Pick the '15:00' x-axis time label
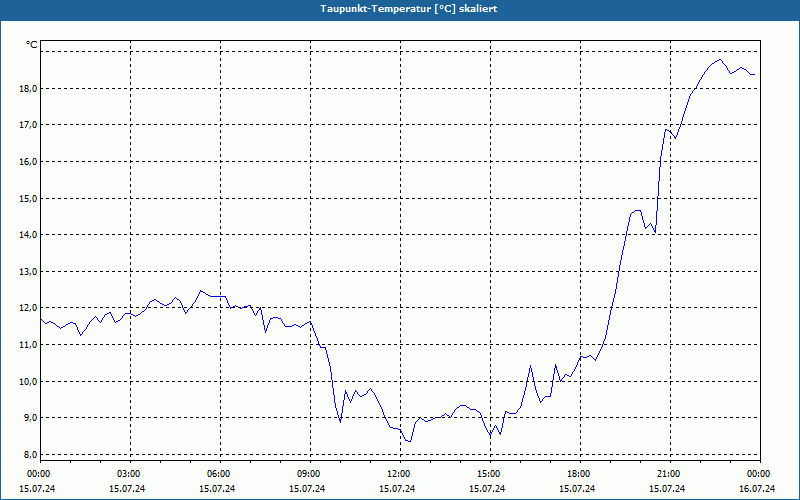This screenshot has width=800, height=500. coord(487,474)
